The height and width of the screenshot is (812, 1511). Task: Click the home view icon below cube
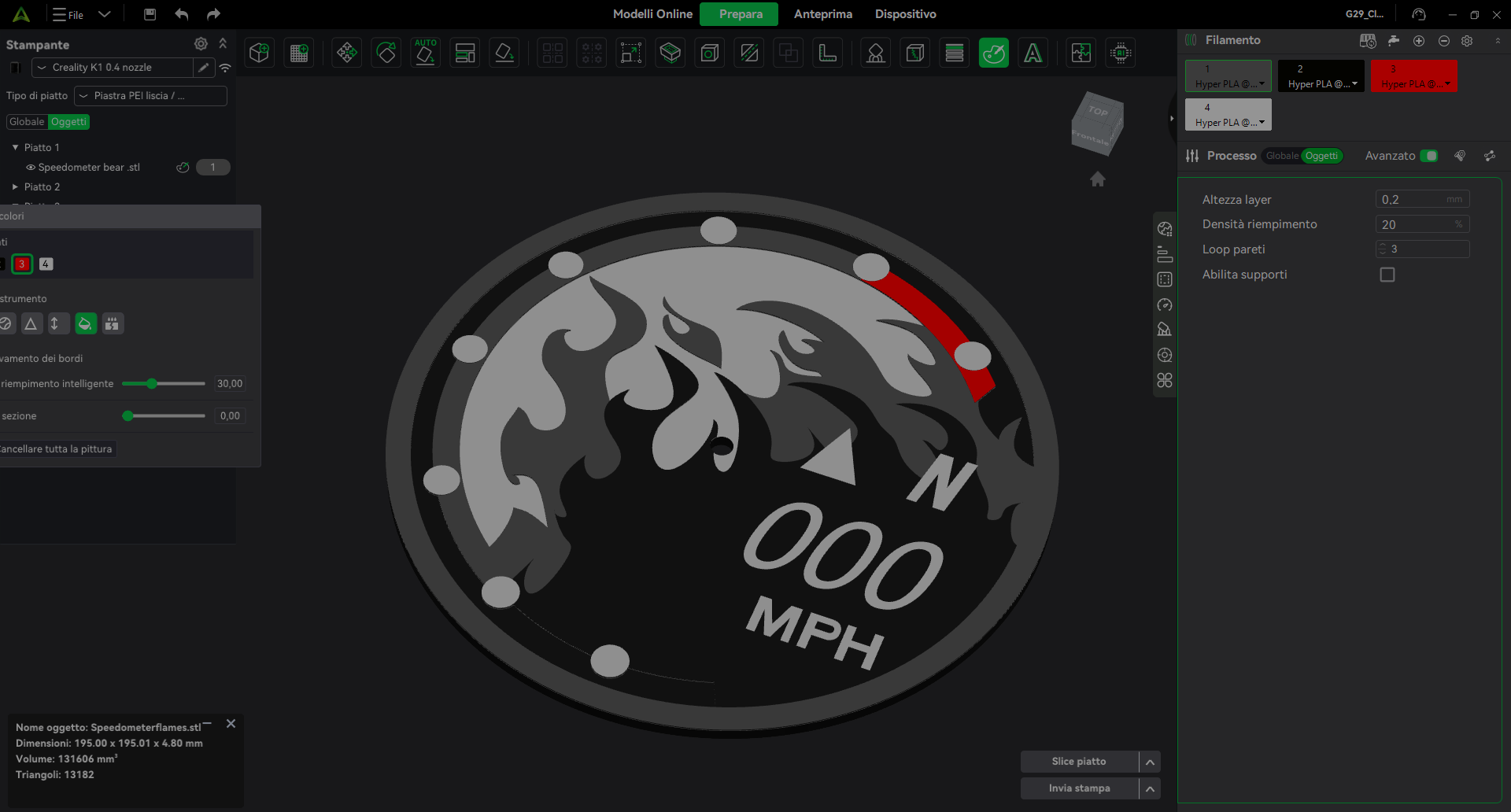[x=1097, y=179]
